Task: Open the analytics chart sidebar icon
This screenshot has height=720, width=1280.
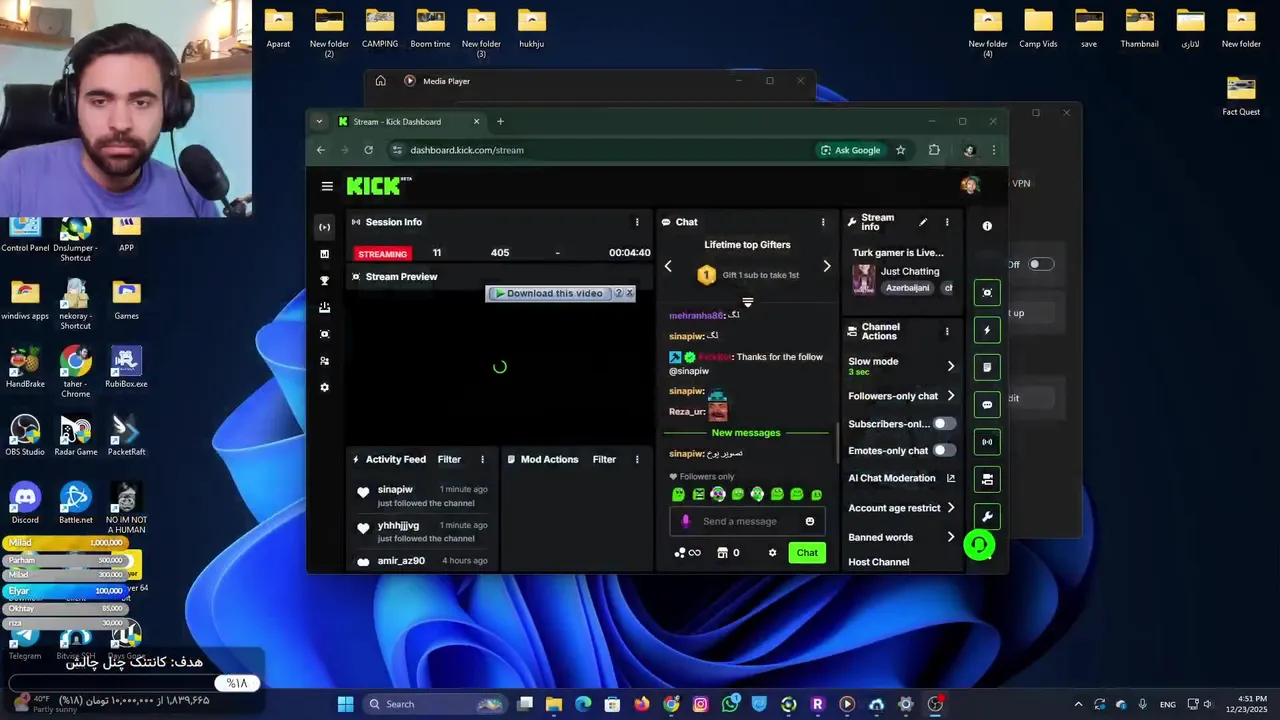Action: coord(324,254)
